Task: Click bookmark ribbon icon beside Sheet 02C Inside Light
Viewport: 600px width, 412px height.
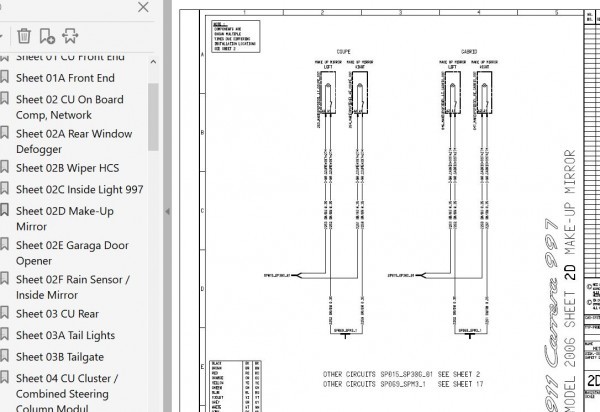Action: click(4, 188)
